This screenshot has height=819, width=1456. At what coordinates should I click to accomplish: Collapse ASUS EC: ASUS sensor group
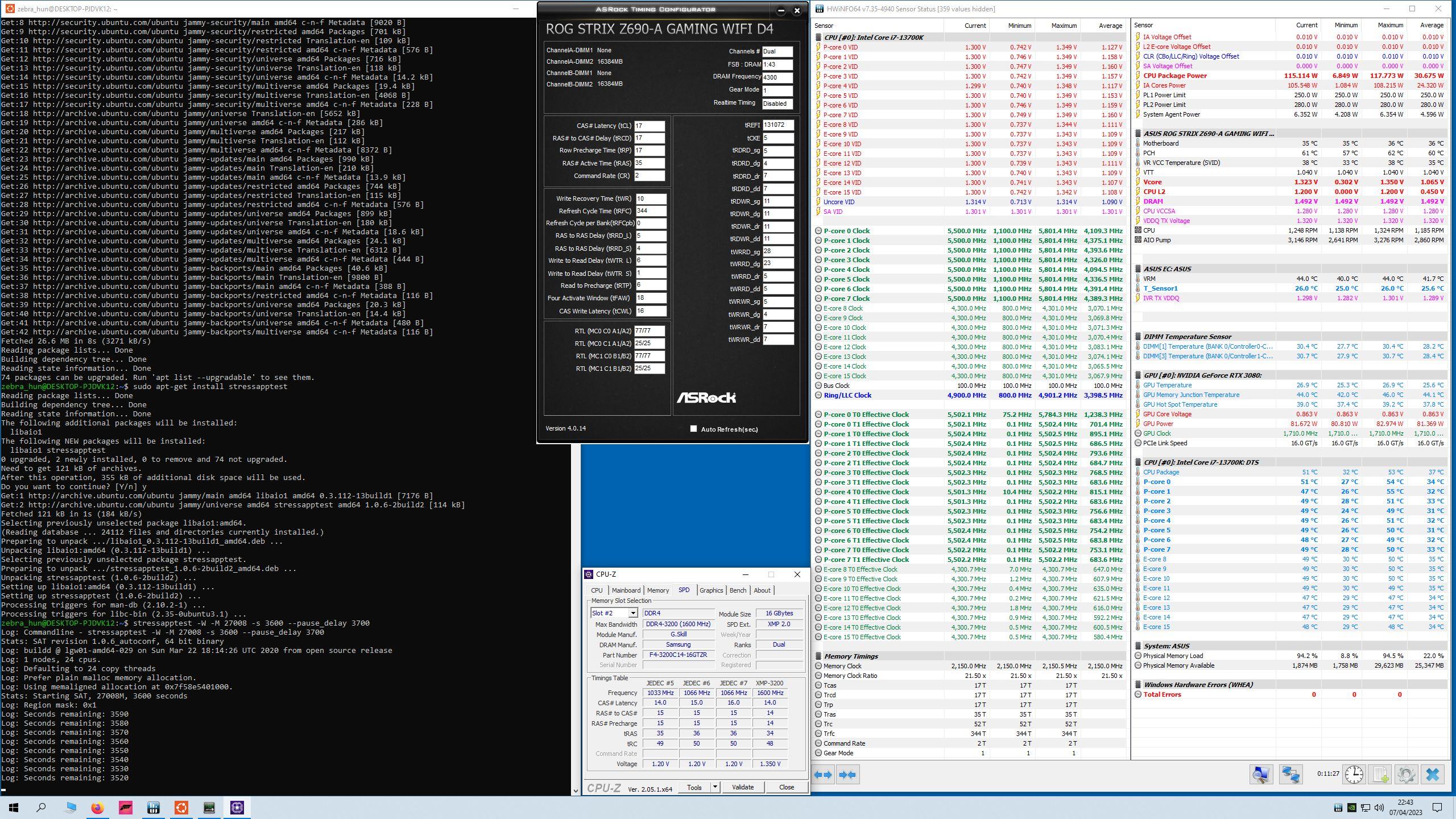(1138, 269)
